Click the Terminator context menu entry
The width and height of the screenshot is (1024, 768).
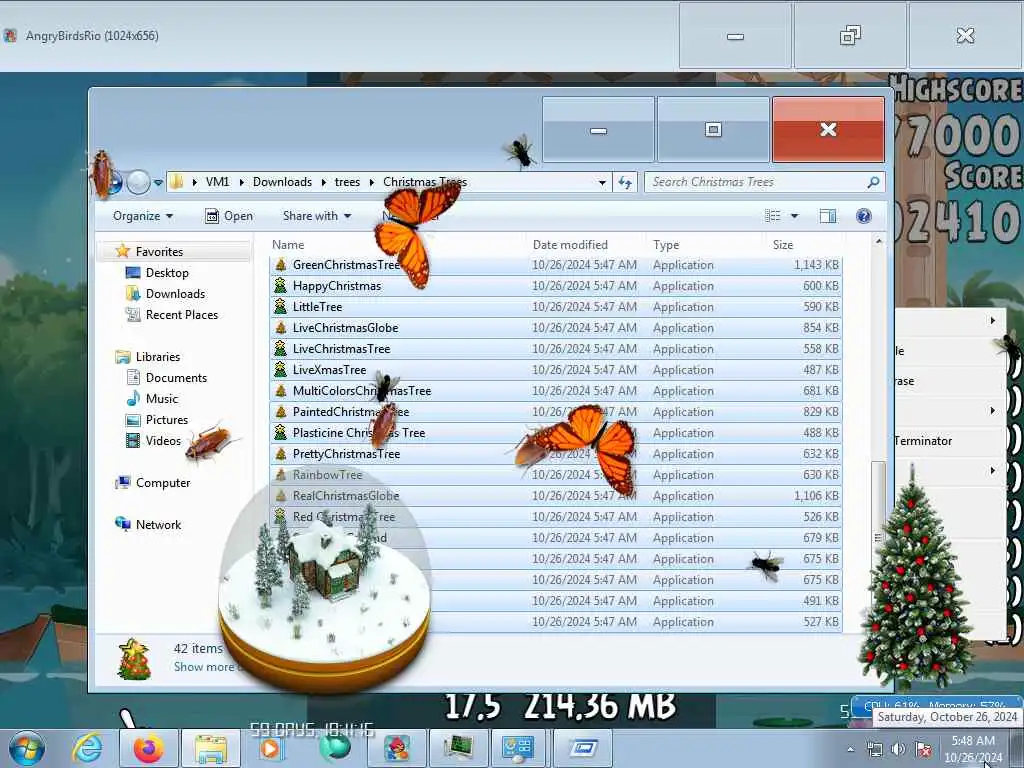click(922, 441)
